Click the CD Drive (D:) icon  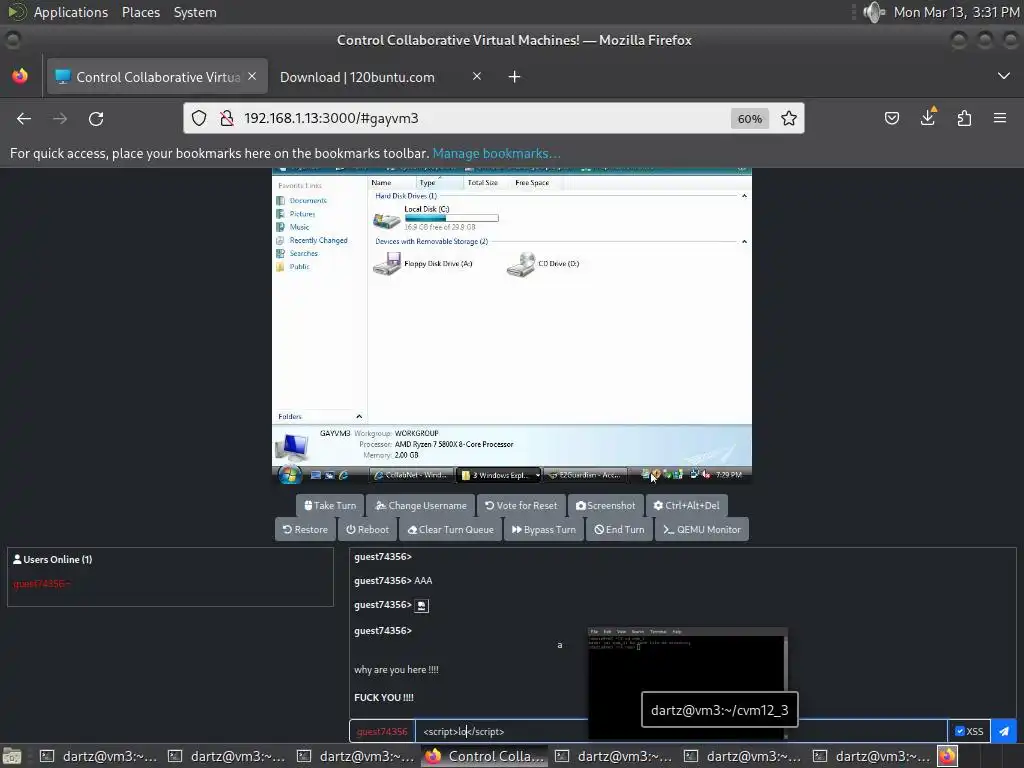coord(521,264)
